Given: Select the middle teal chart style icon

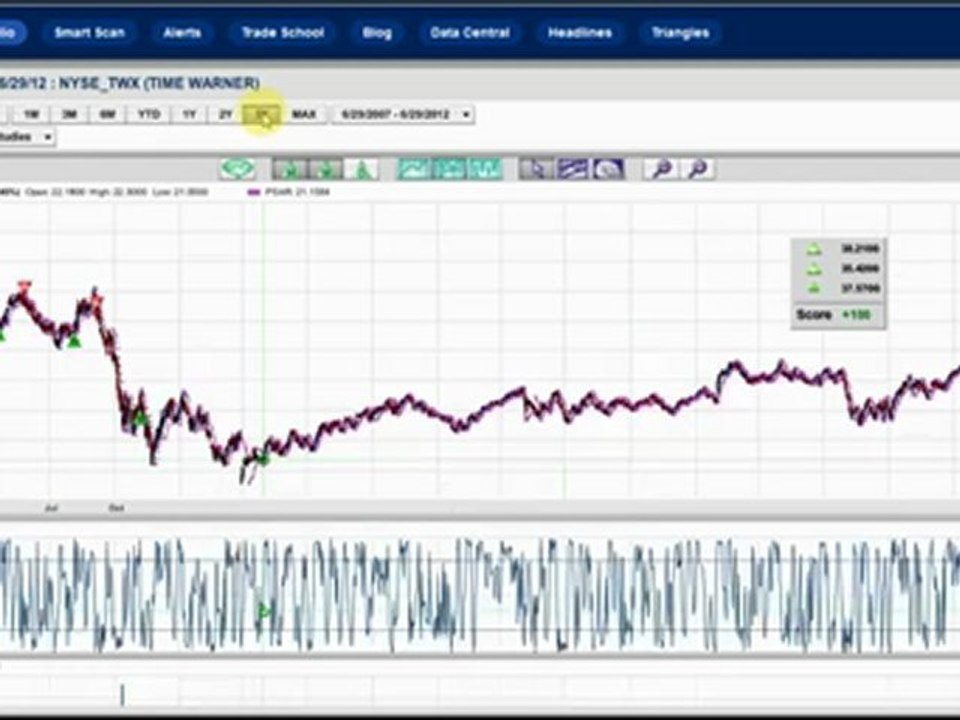Looking at the screenshot, I should coord(449,169).
